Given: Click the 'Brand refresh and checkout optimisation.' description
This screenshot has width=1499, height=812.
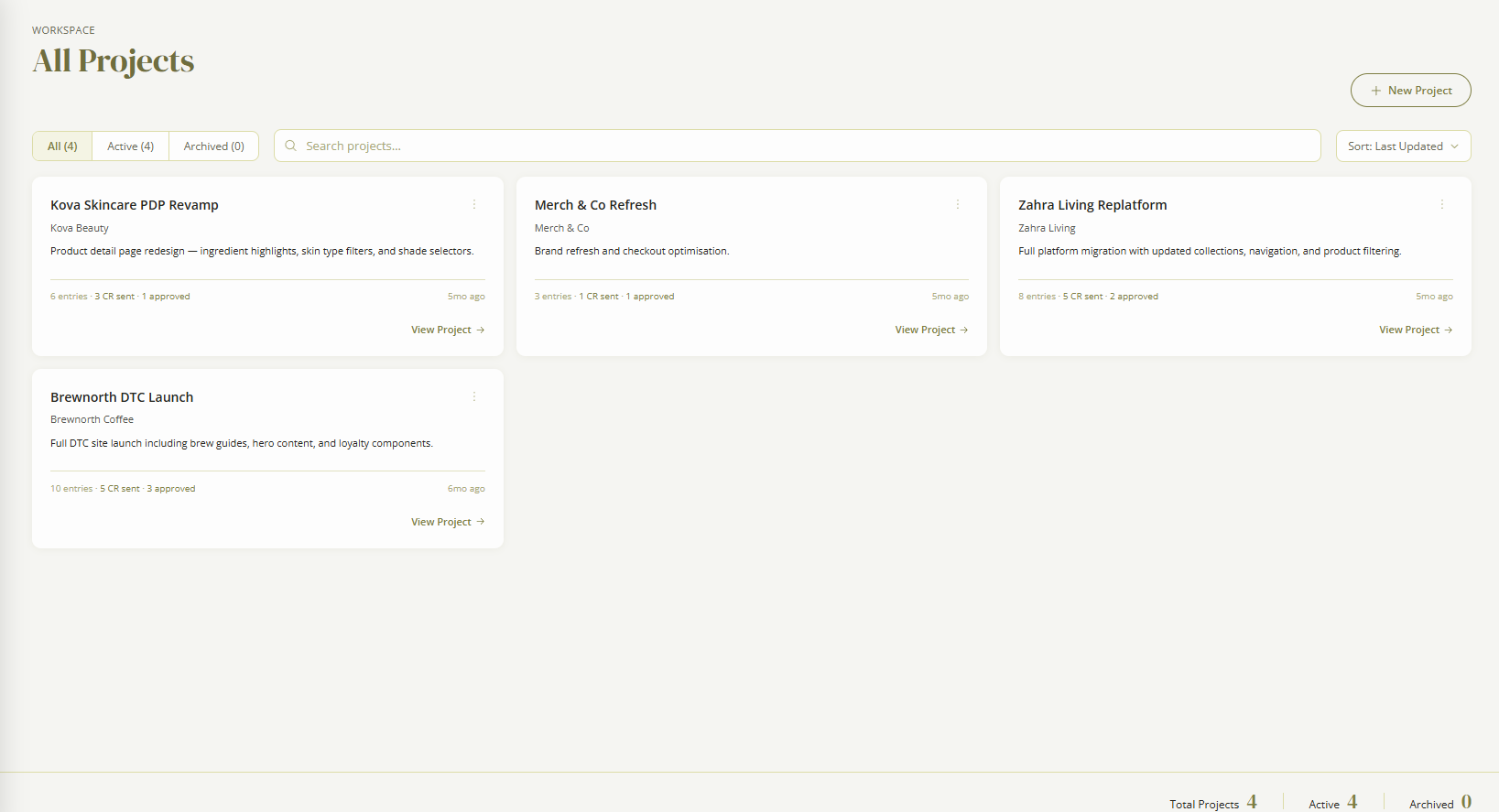Looking at the screenshot, I should (632, 251).
